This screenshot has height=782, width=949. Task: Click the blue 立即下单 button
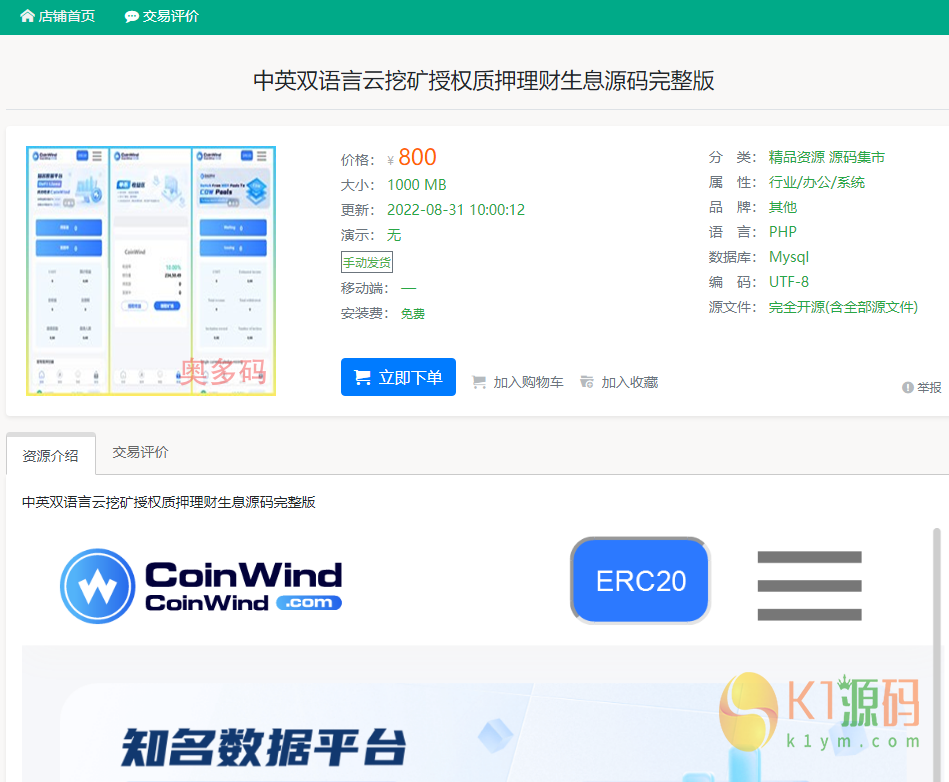[x=398, y=377]
